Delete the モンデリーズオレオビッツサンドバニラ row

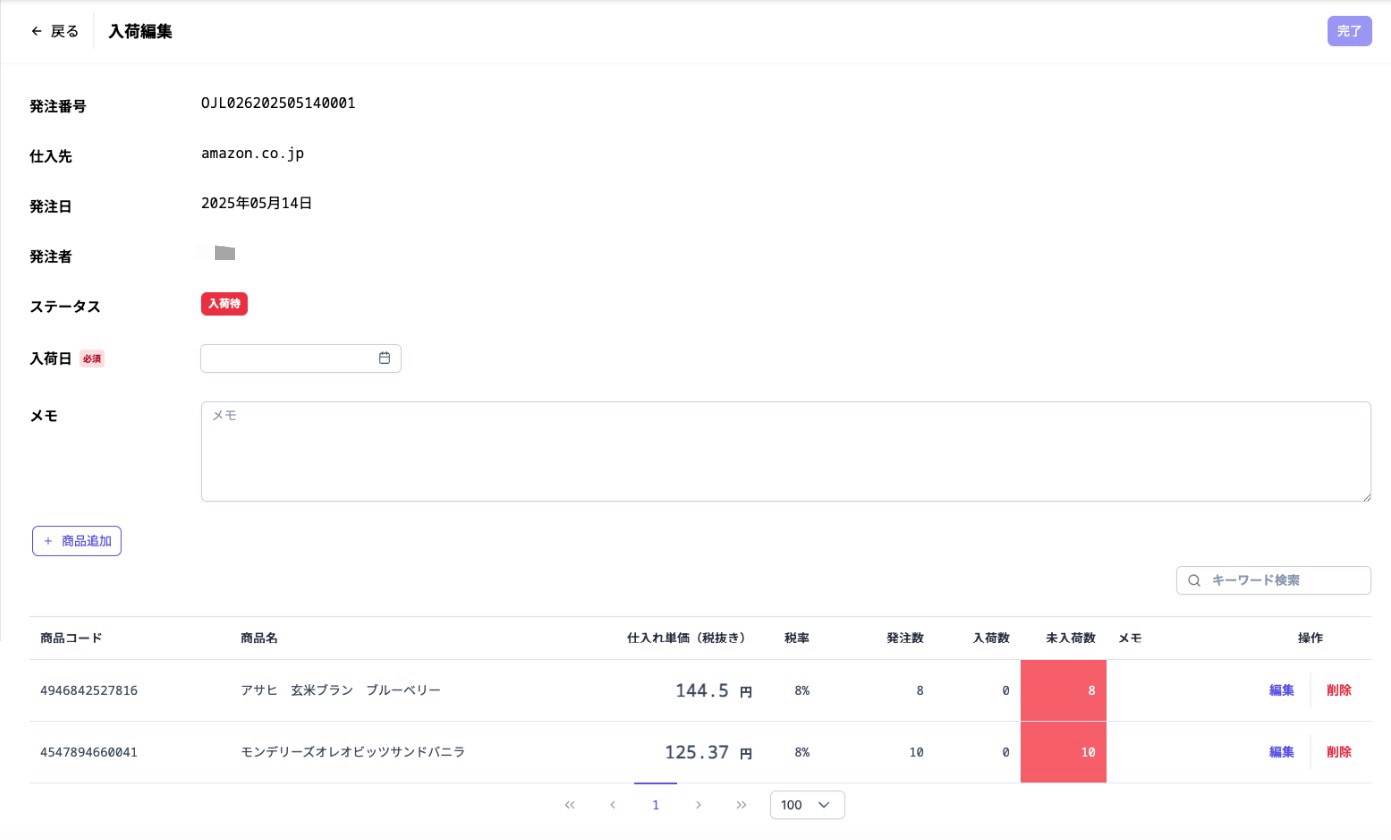coord(1338,752)
